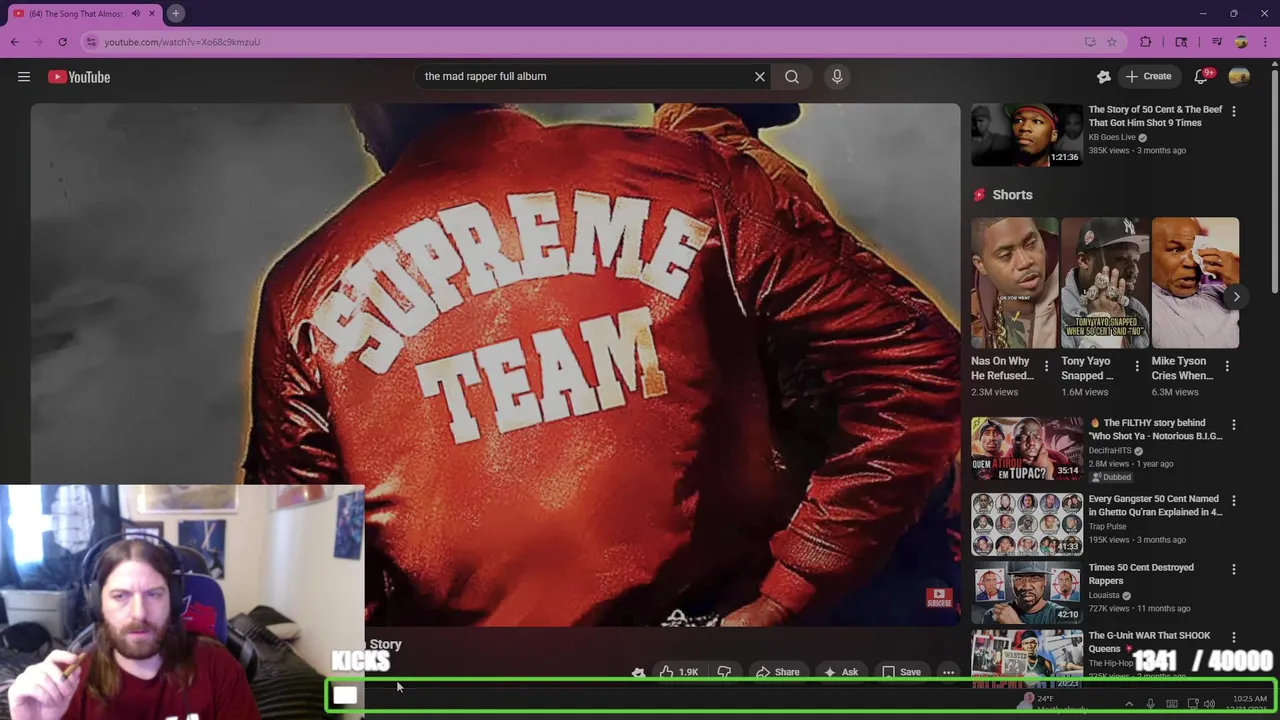This screenshot has width=1280, height=720.
Task: Open The G-Unit WAR That SHOOK Queens
Action: [1150, 642]
